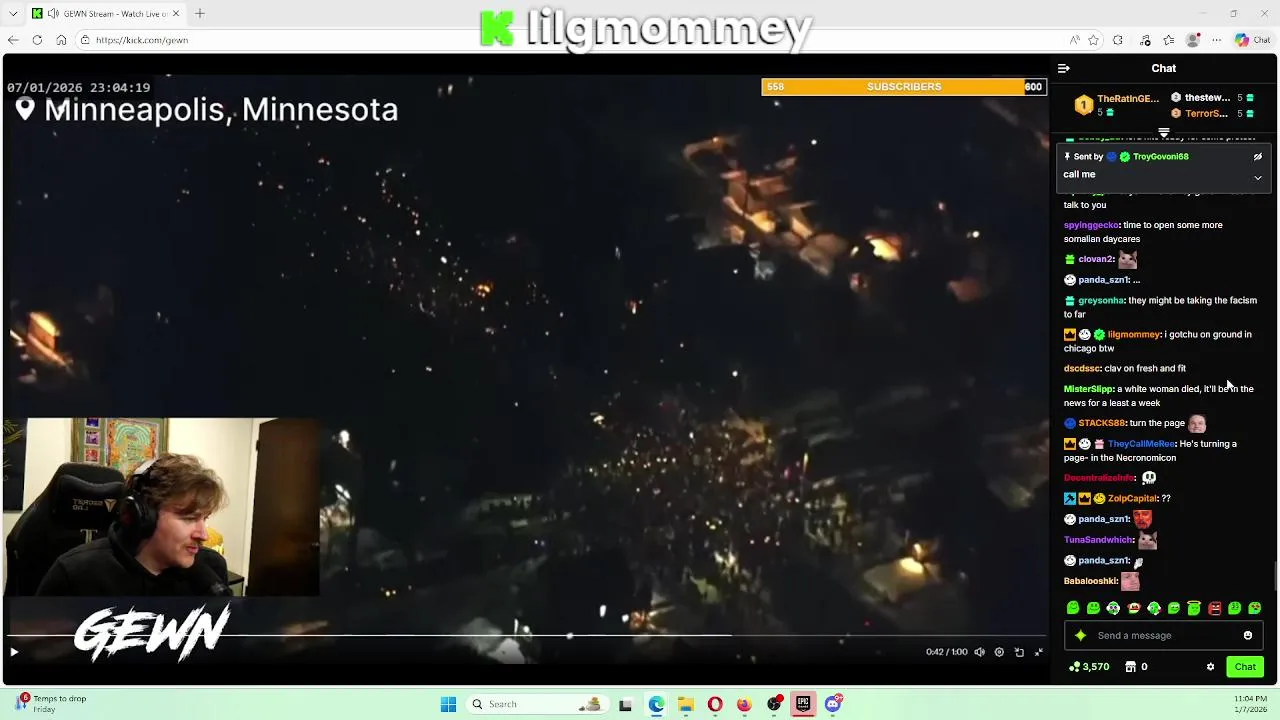Open the media control icon in toolbar

point(1145,40)
